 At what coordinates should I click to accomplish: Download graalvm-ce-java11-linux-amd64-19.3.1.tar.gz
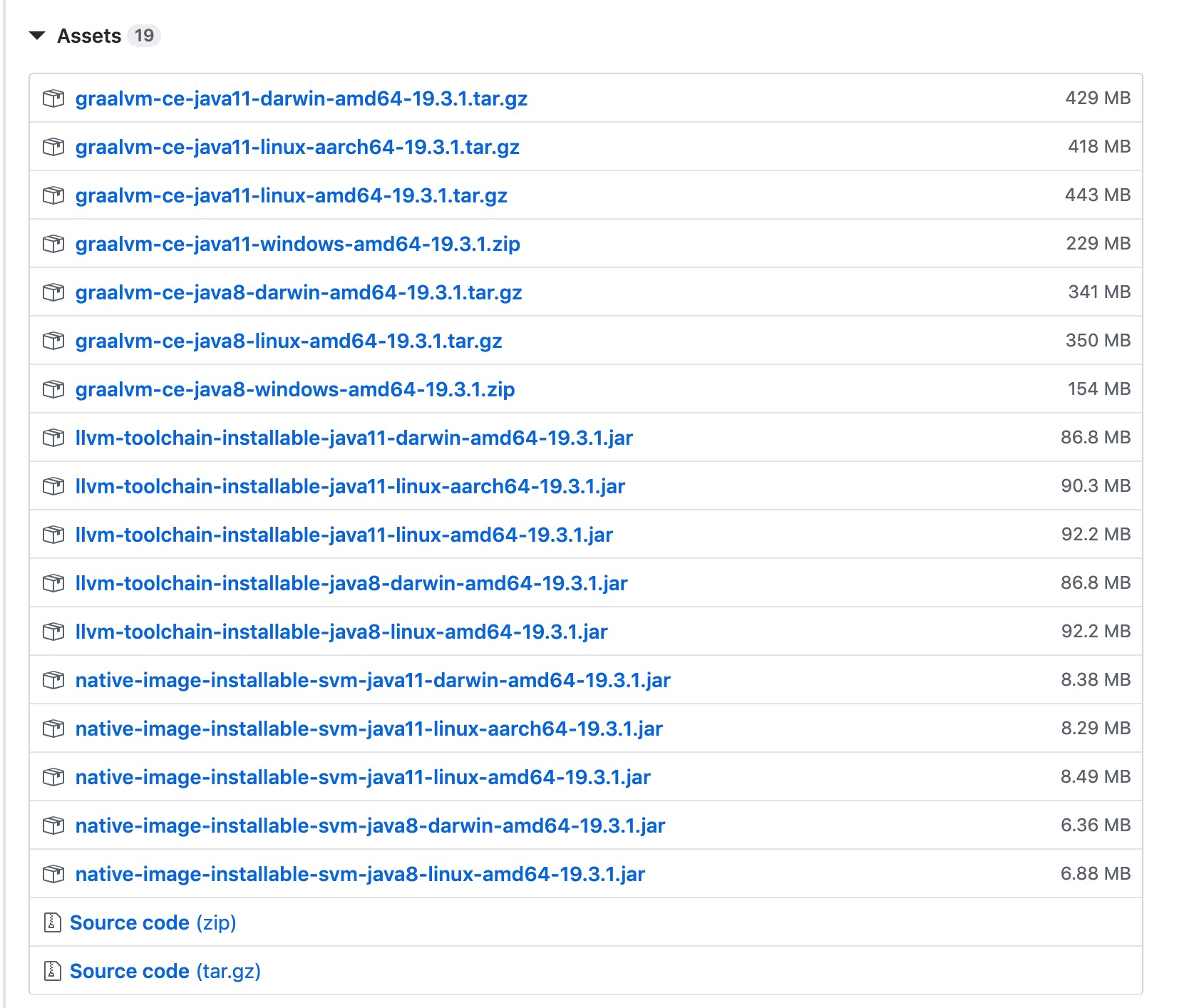(291, 195)
